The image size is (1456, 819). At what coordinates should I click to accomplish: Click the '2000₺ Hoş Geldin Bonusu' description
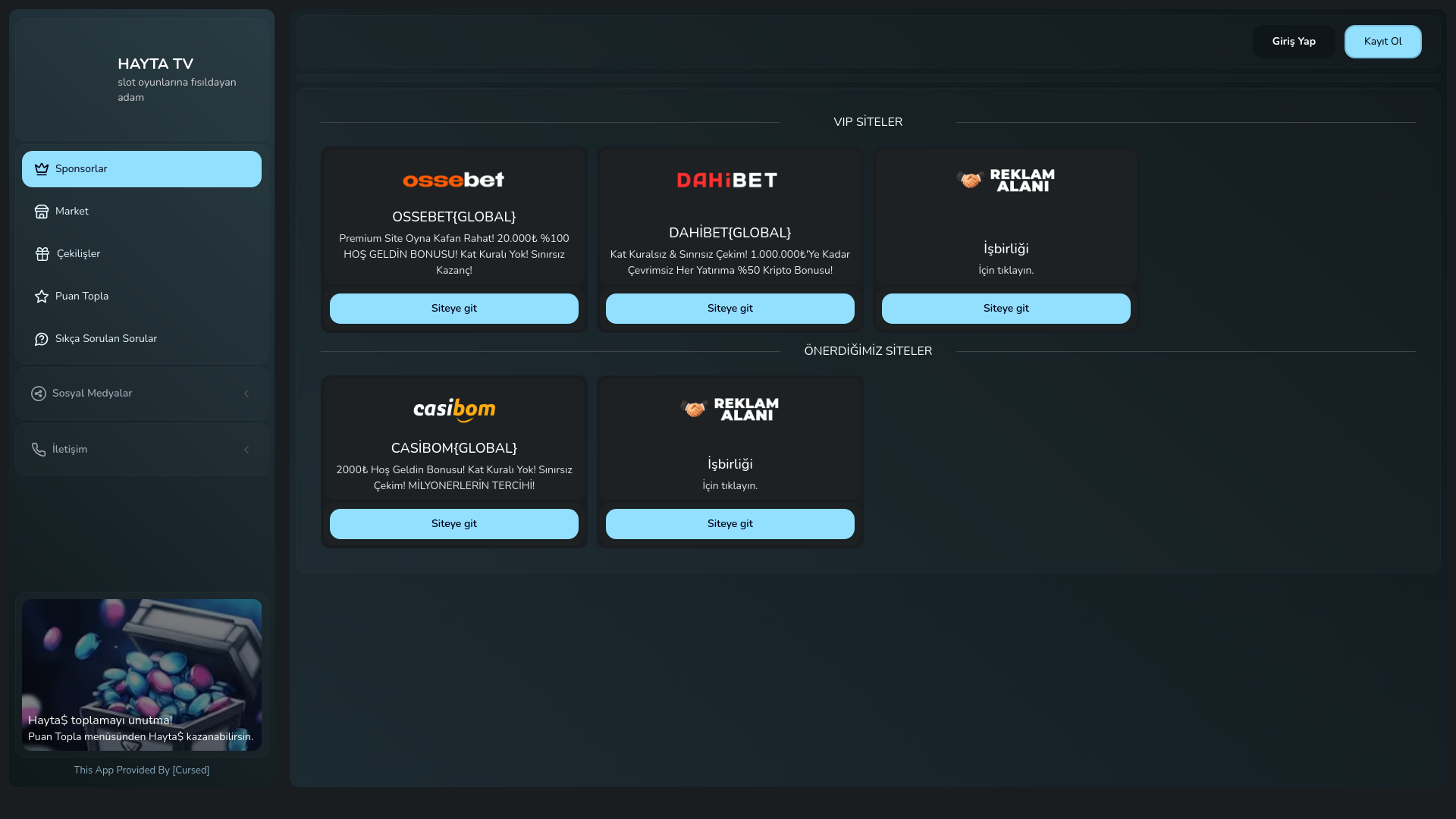[454, 478]
